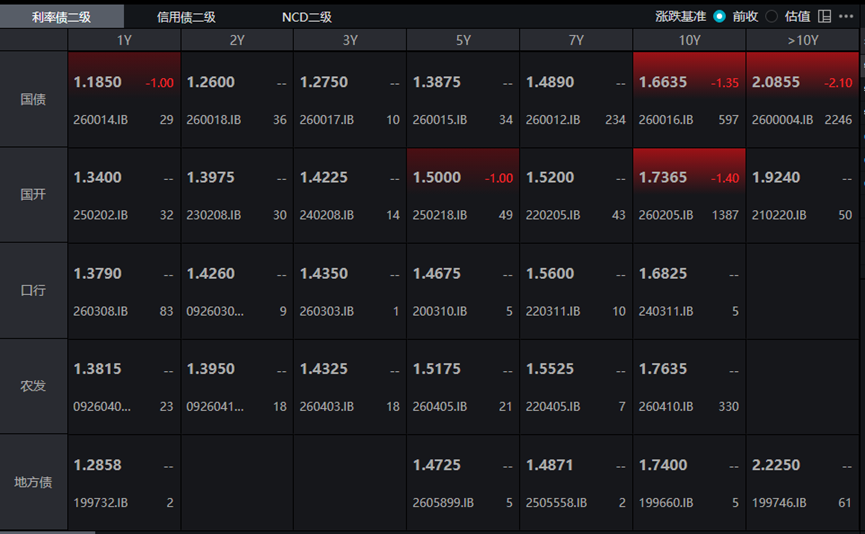Click the 1.4871 yield value
This screenshot has width=865, height=534.
point(550,465)
